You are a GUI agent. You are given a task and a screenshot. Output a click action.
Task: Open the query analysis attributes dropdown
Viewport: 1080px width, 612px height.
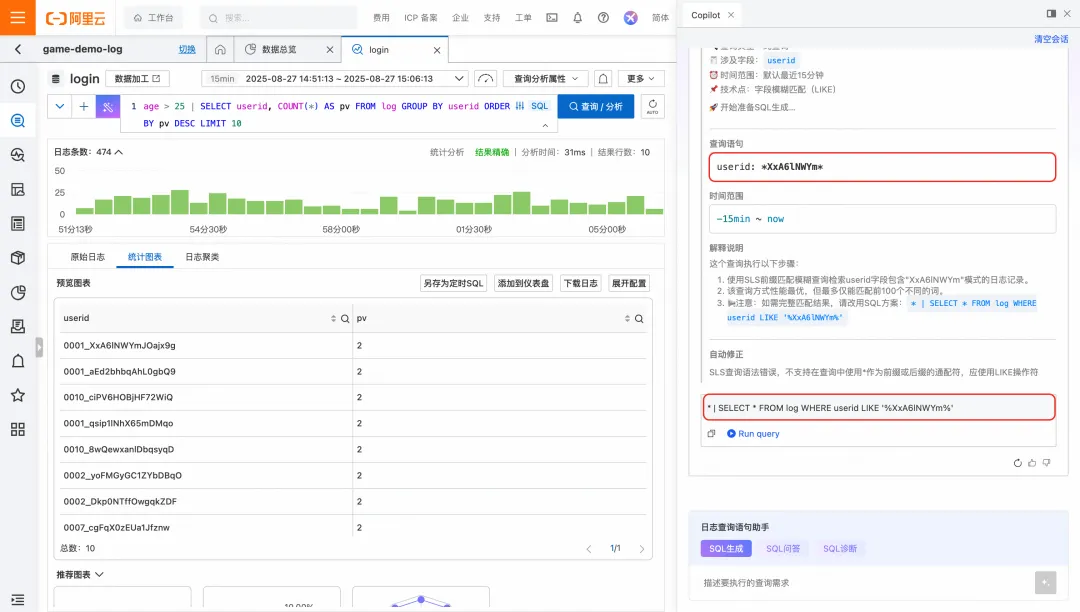[546, 78]
